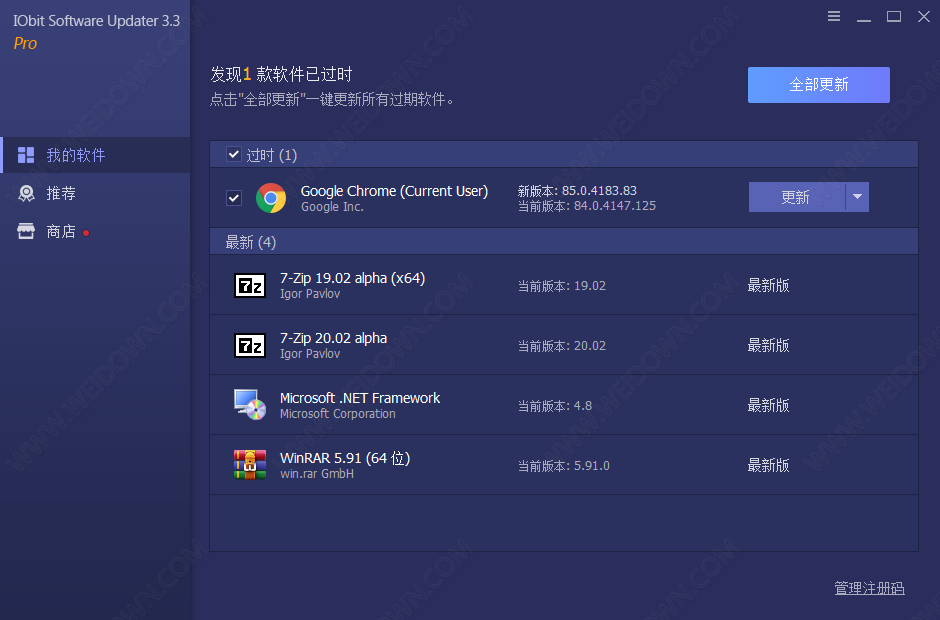This screenshot has height=620, width=940.
Task: Click 当前版本: 4.8 text
Action: [555, 406]
